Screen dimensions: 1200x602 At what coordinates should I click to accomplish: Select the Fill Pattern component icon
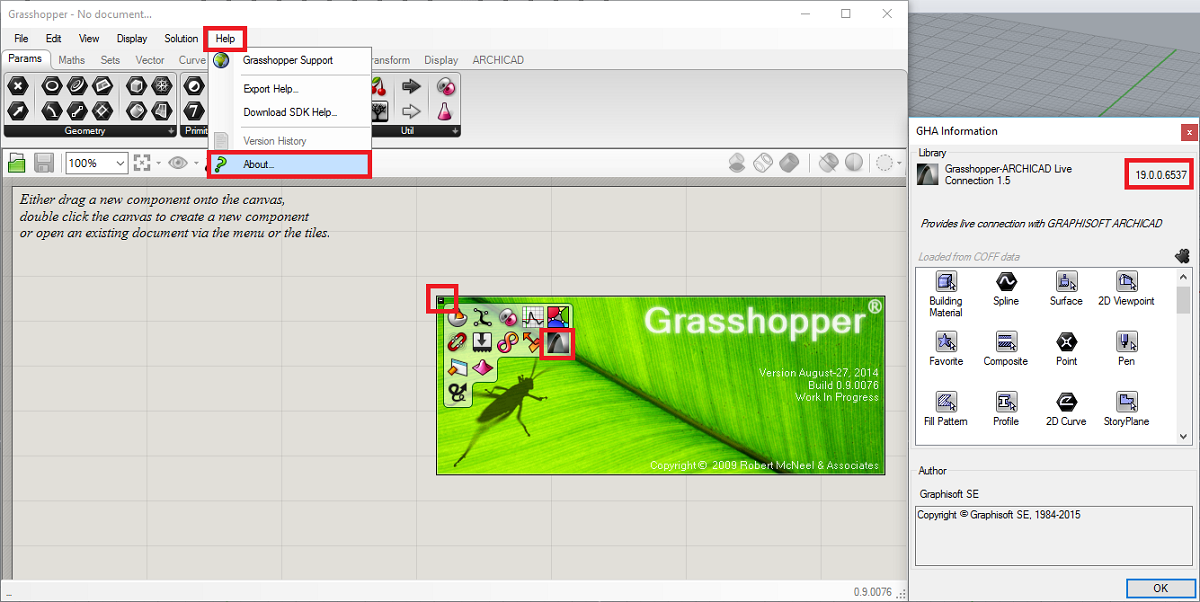pyautogui.click(x=945, y=401)
